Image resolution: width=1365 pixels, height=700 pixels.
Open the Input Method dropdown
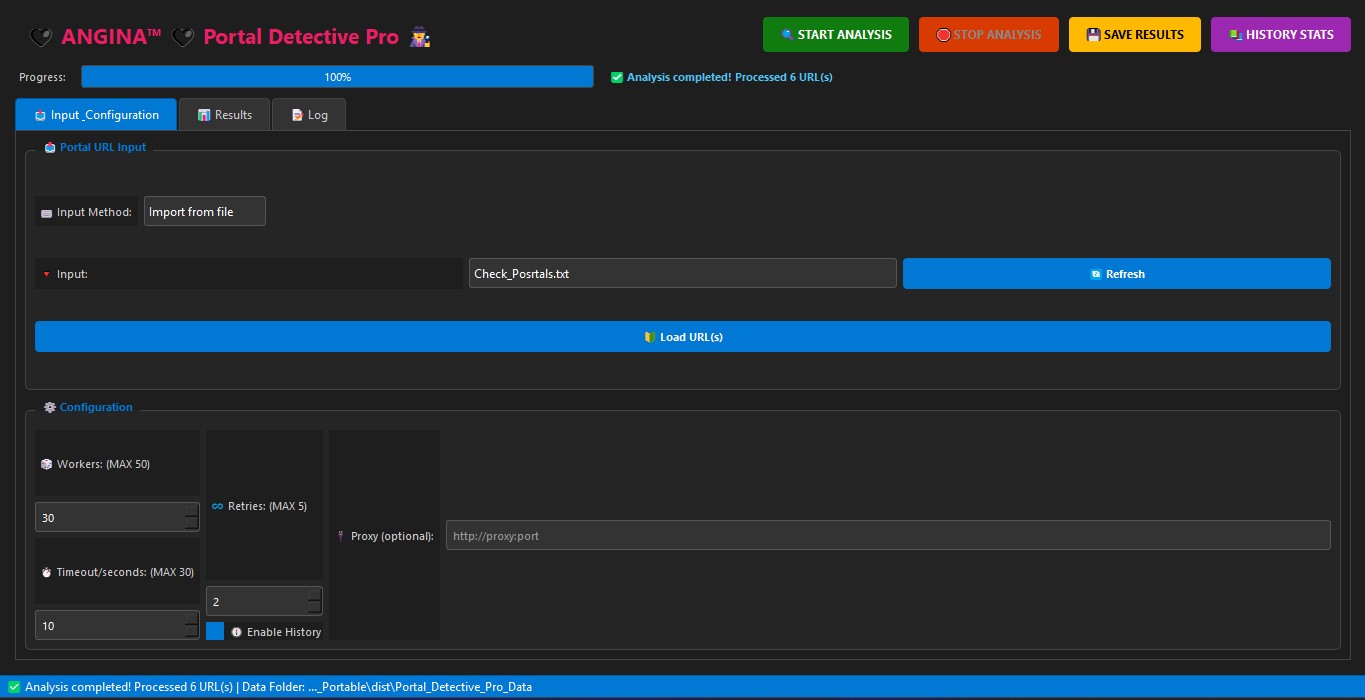pos(205,211)
